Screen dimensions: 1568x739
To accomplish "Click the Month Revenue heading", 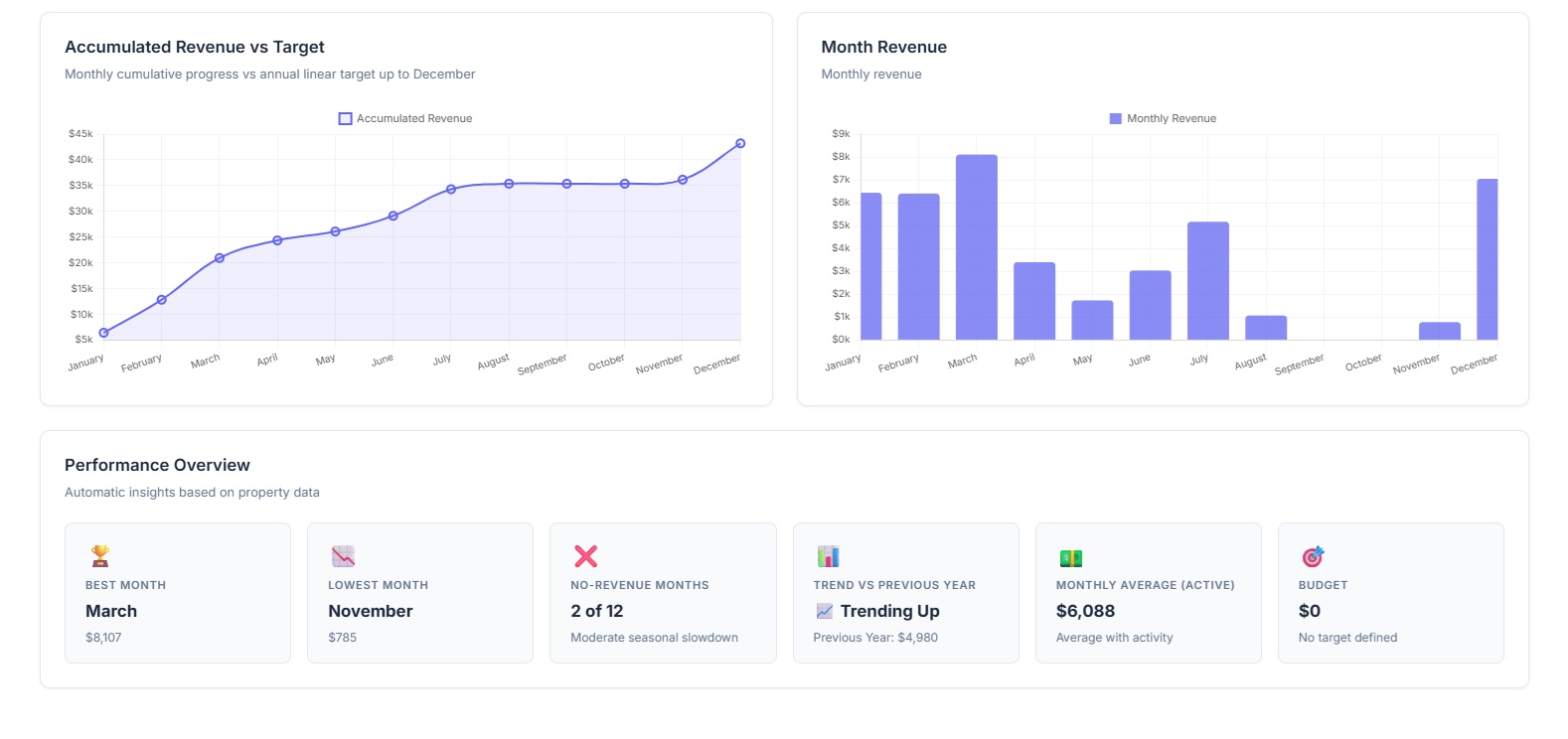I will 884,47.
